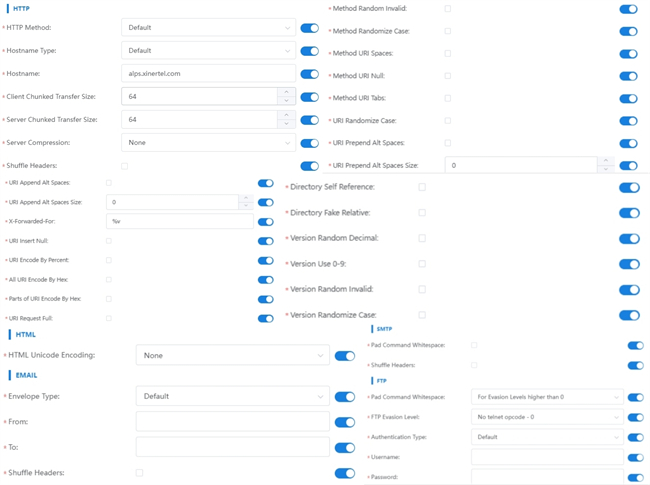
Task: Open the HTML Unicode Encoding dropdown
Action: pyautogui.click(x=232, y=356)
